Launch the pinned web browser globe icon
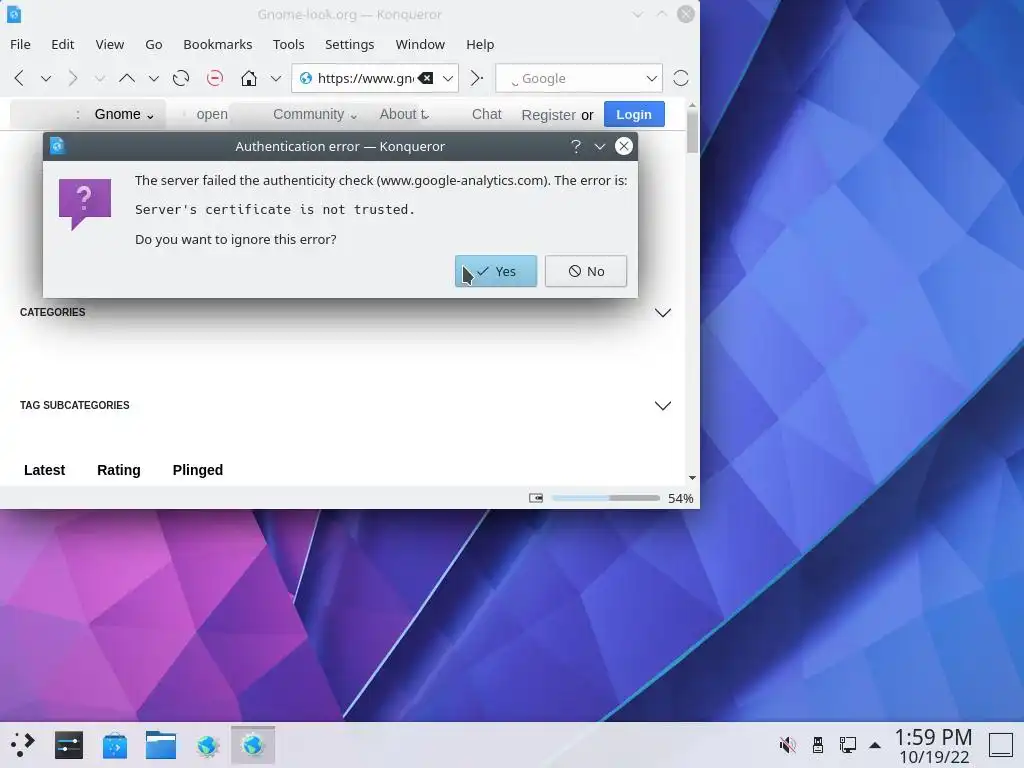This screenshot has height=768, width=1024. (x=207, y=744)
